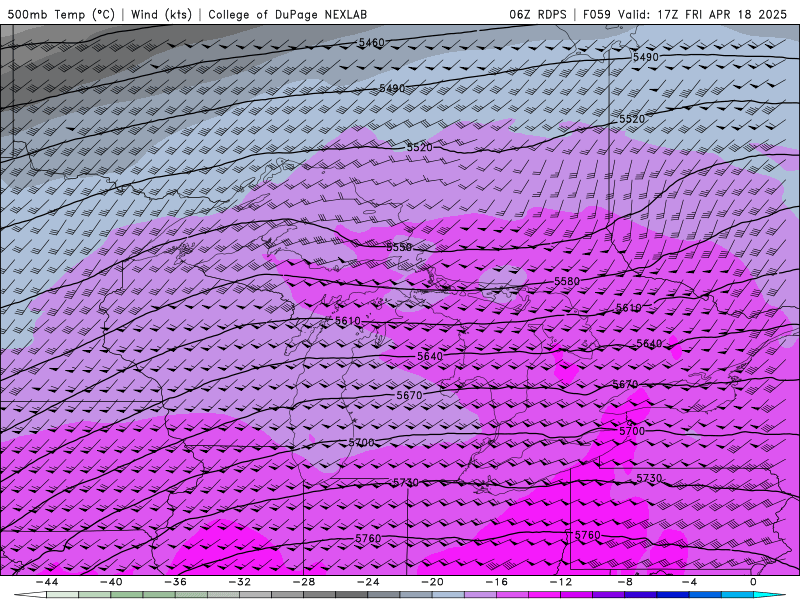Click the -24 colorbar tick label

click(x=368, y=582)
